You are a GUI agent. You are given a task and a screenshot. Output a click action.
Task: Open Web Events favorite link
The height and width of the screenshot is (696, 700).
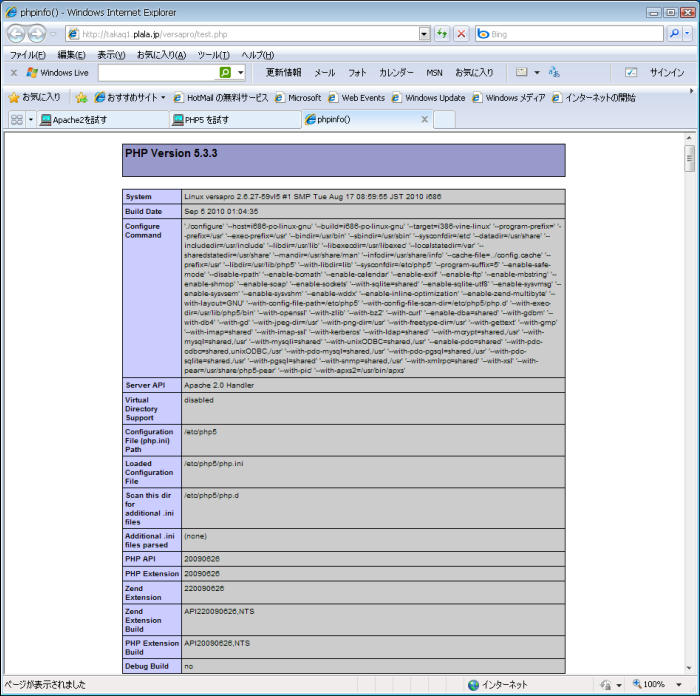(x=356, y=97)
